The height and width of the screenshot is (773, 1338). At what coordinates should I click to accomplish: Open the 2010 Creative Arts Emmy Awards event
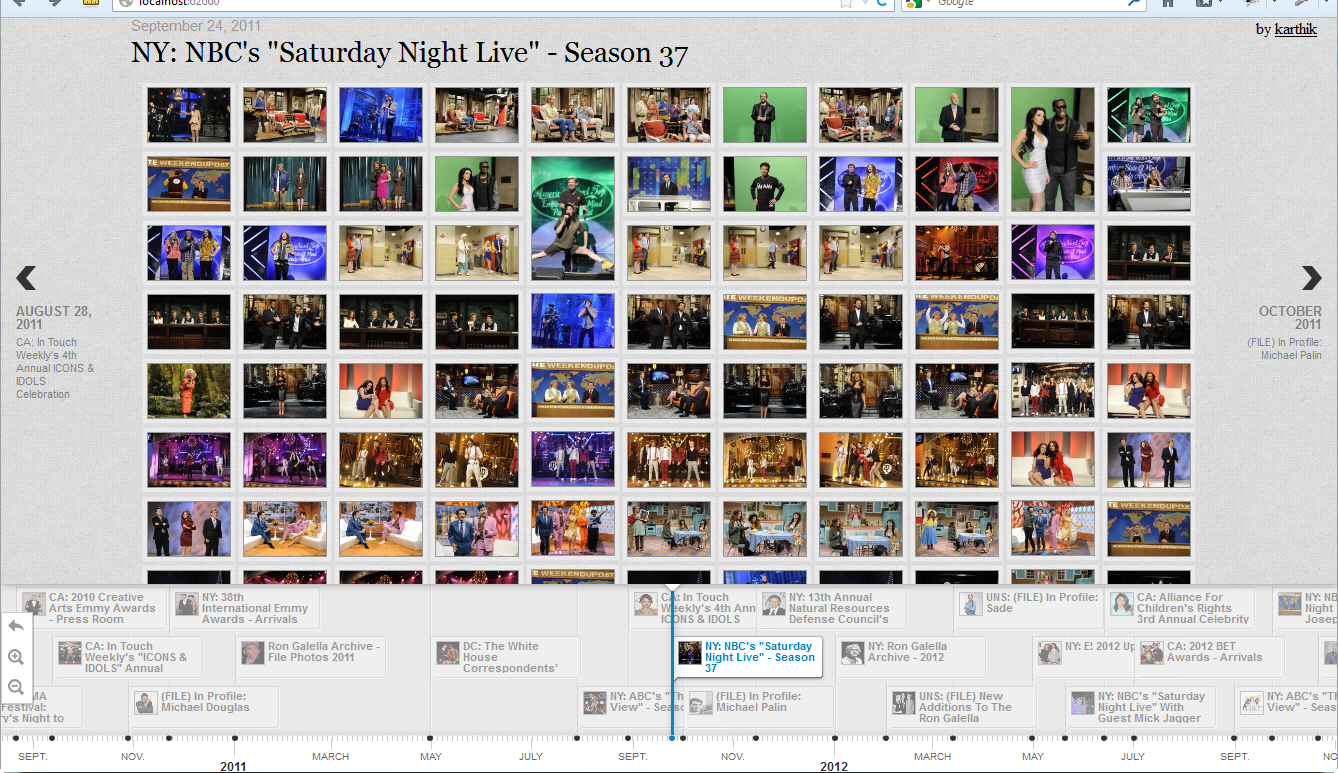(91, 608)
